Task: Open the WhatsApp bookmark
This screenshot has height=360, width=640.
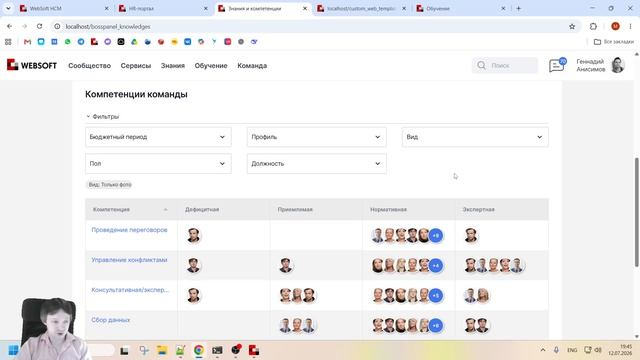Action: click(x=67, y=42)
